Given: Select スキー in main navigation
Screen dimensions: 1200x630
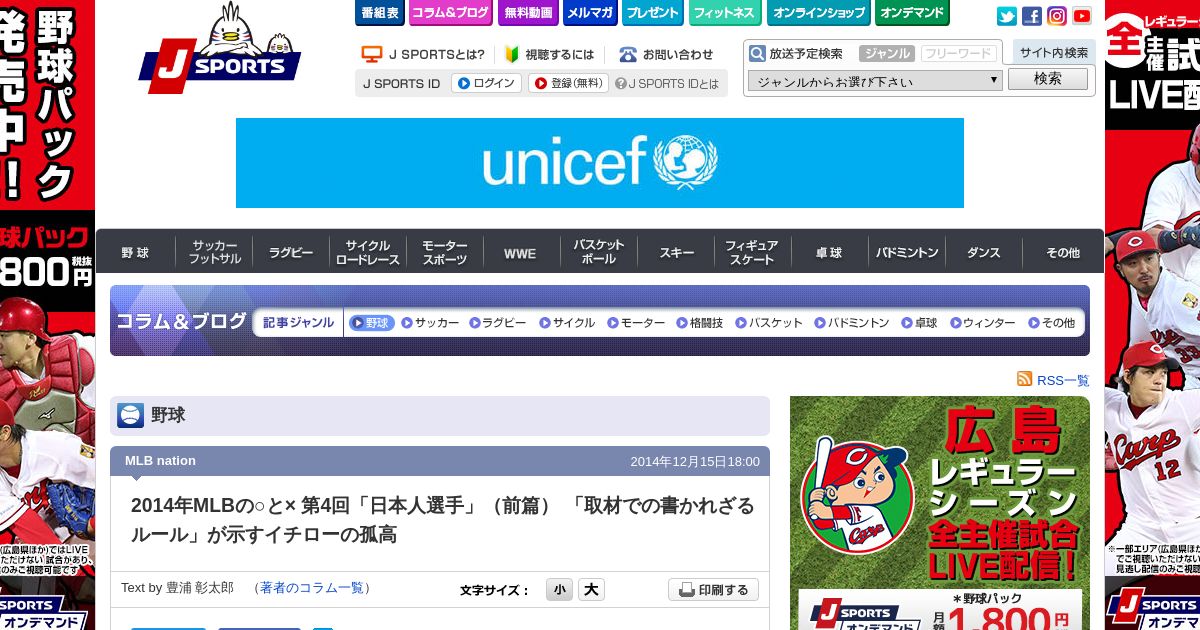Looking at the screenshot, I should click(x=676, y=252).
